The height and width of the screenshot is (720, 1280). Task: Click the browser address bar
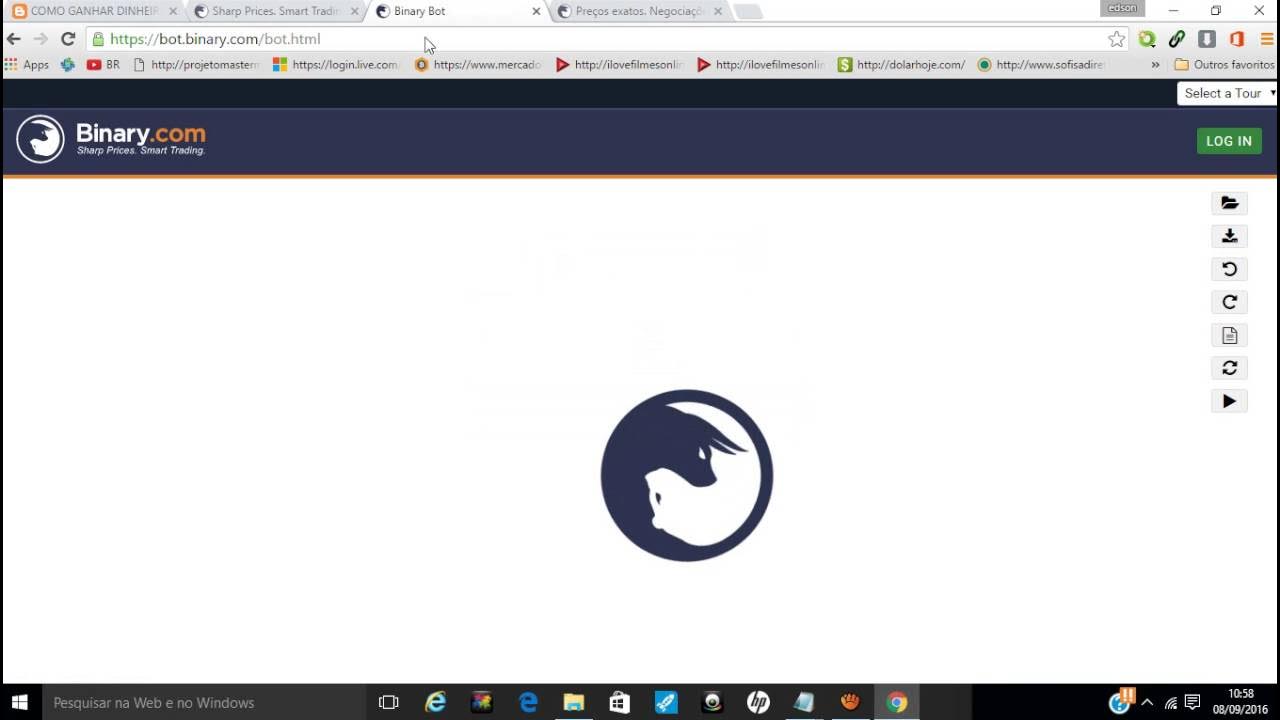point(600,39)
